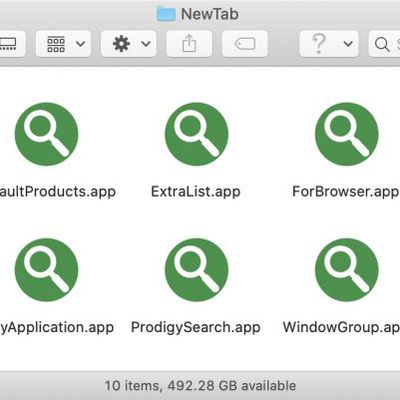Viewport: 400px width, 400px height.
Task: Click the NewTab folder icon in title
Action: [166, 14]
